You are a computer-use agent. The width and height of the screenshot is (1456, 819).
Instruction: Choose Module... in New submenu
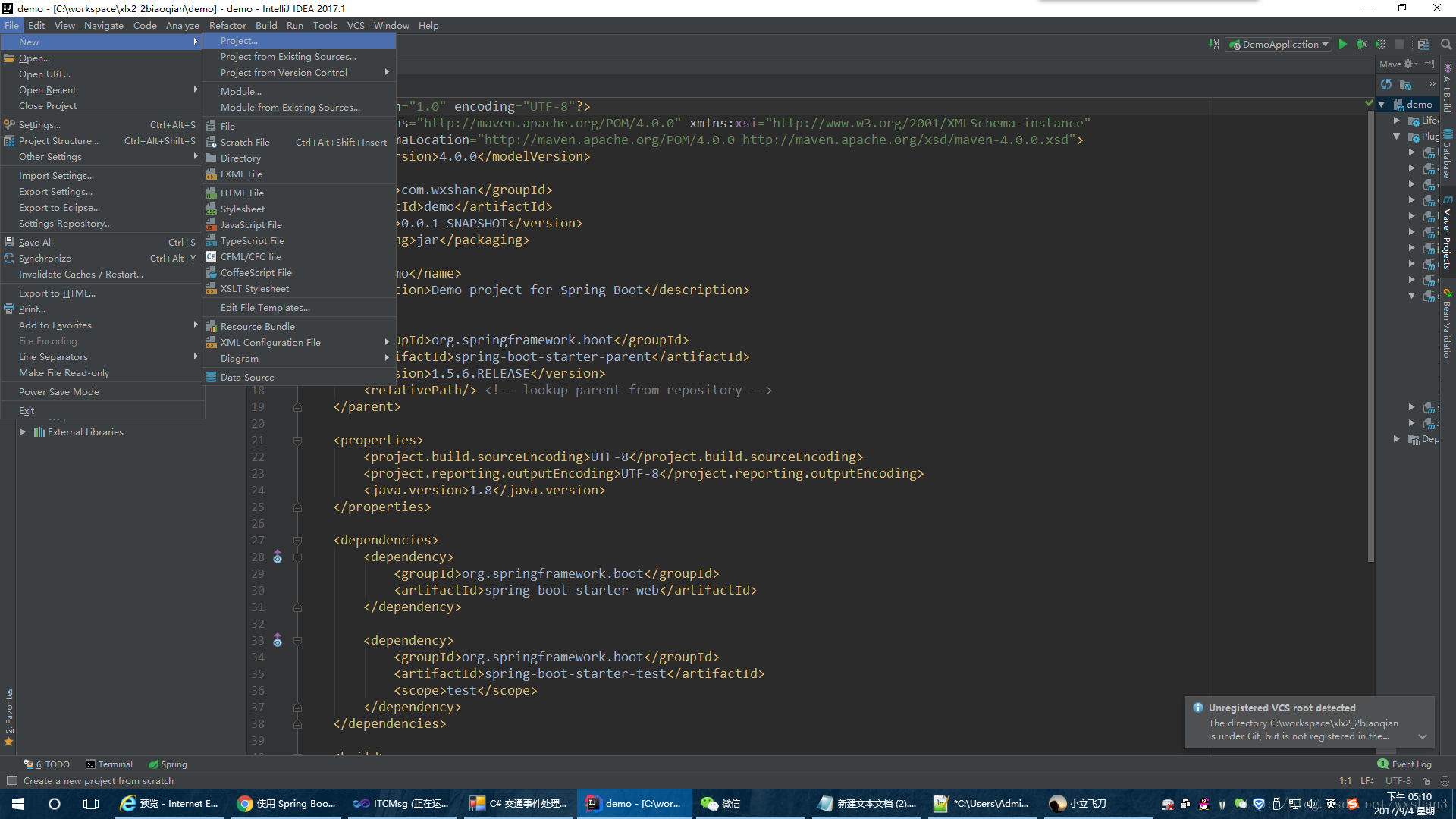[300, 92]
